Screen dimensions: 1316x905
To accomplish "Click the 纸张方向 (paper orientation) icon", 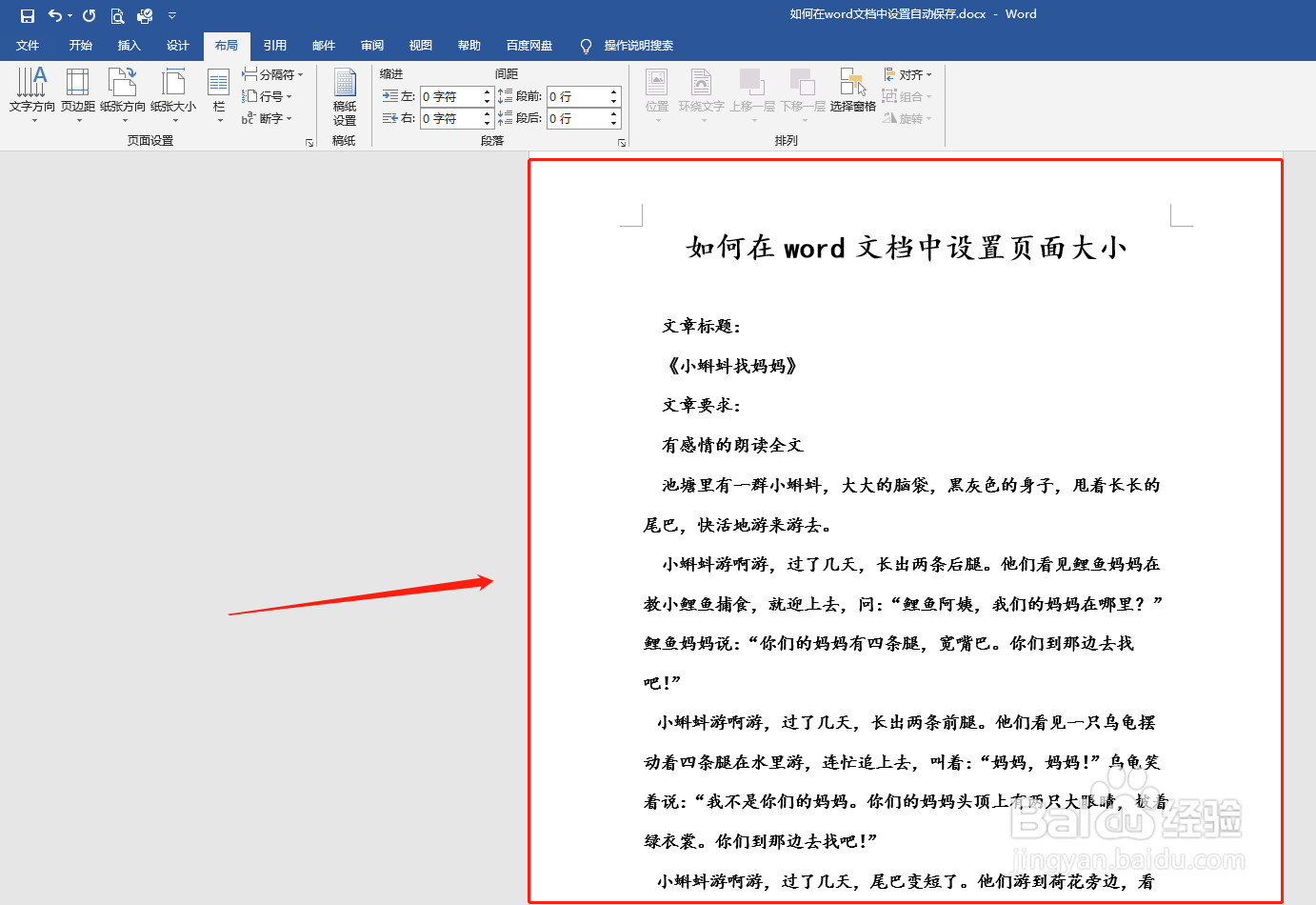I will click(123, 95).
